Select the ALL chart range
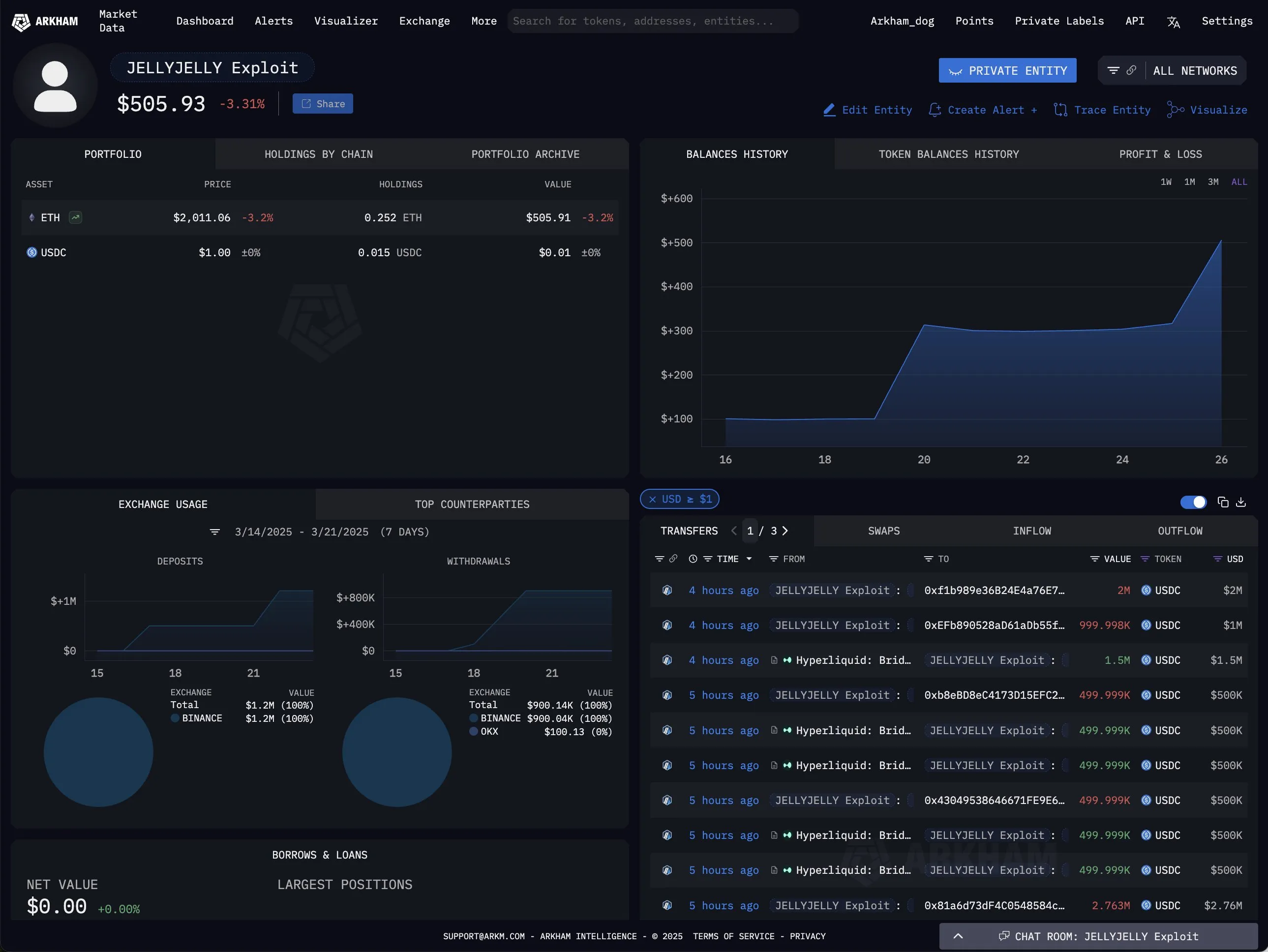The image size is (1268, 952). (x=1239, y=181)
